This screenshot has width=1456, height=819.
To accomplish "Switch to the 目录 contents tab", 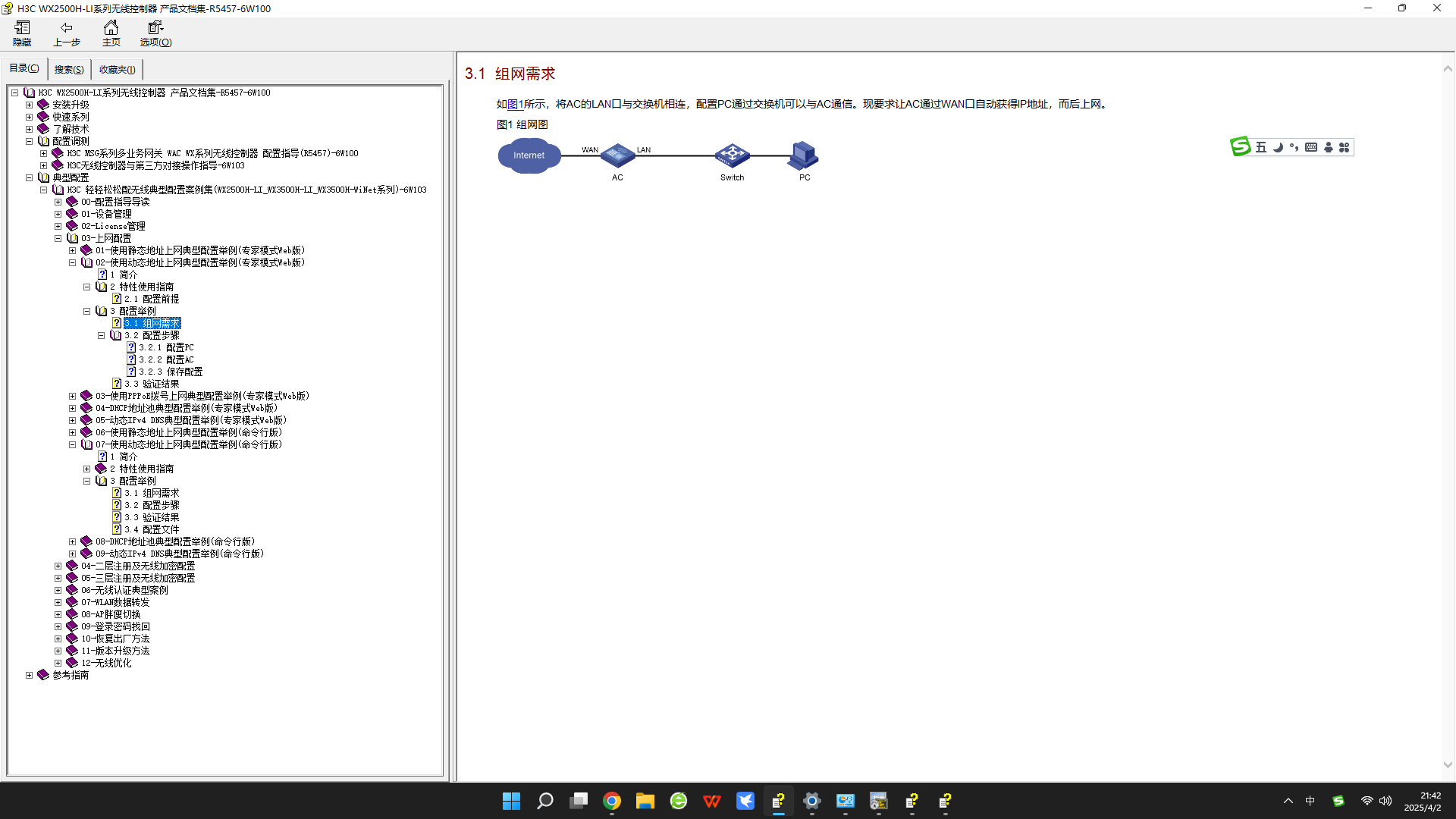I will coord(24,68).
